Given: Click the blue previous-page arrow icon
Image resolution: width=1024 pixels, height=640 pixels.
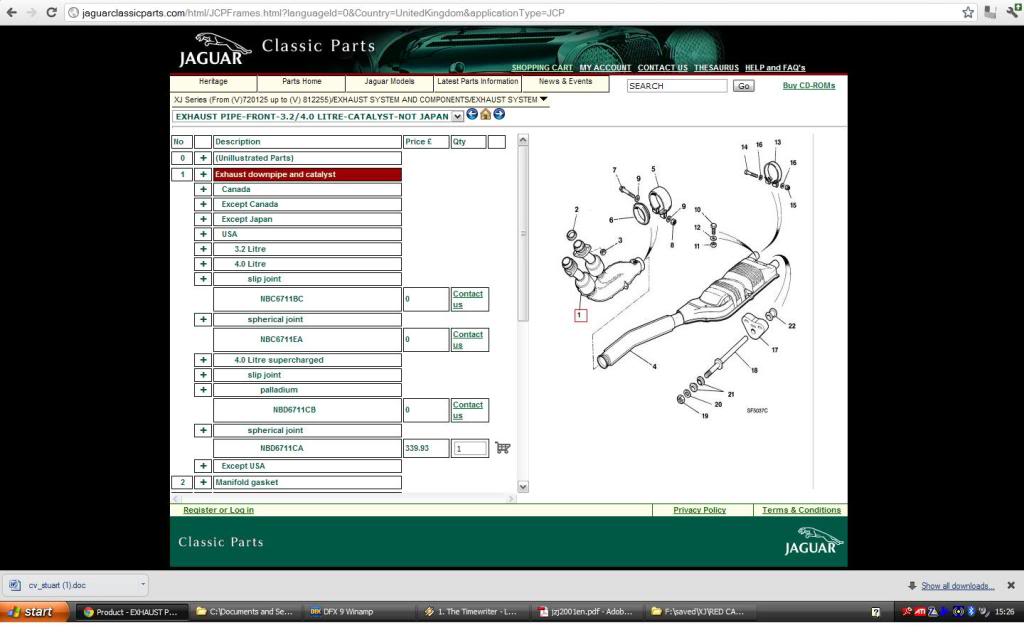Looking at the screenshot, I should point(472,114).
